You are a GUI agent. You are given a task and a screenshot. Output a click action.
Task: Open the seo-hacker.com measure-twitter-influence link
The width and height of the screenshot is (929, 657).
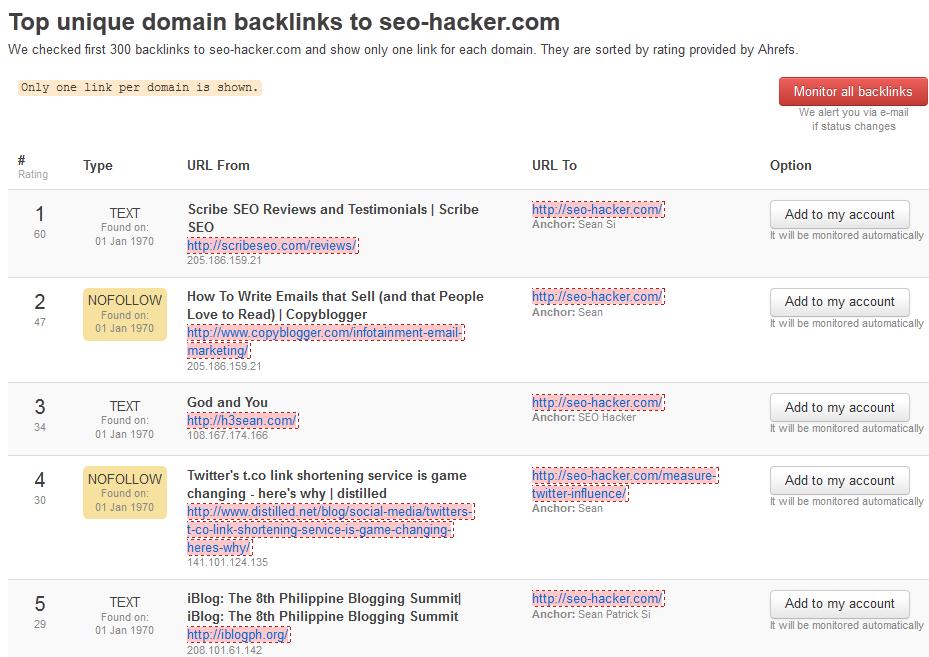pos(623,476)
